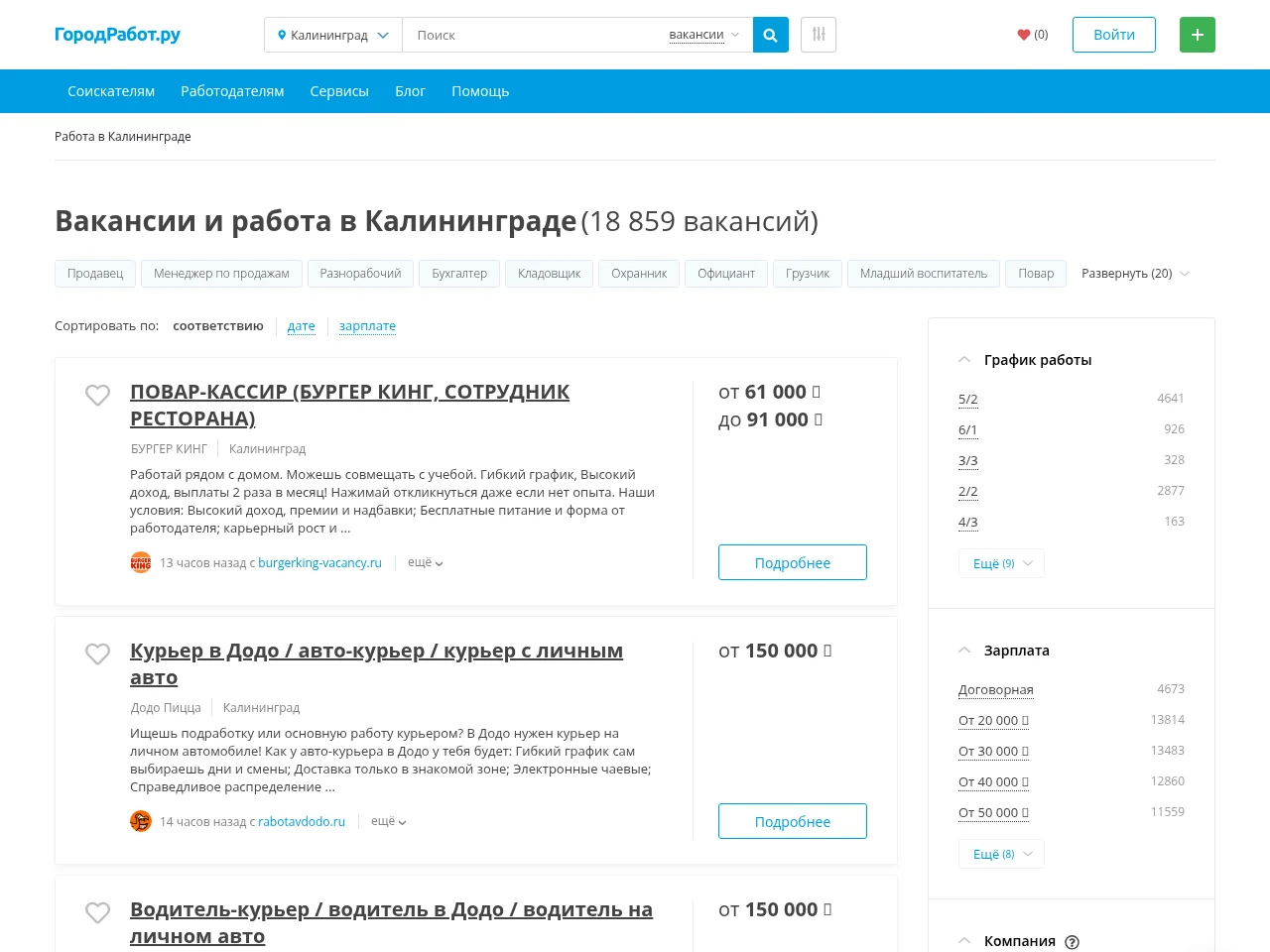Click Работа в Калининграде breadcrumb
This screenshot has width=1270, height=952.
coord(123,137)
